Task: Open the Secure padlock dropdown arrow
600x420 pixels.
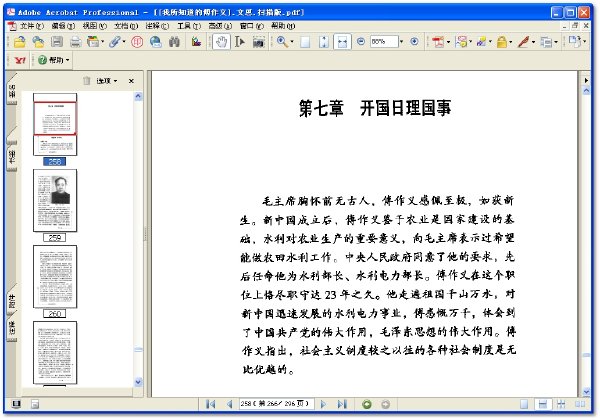Action: click(510, 42)
